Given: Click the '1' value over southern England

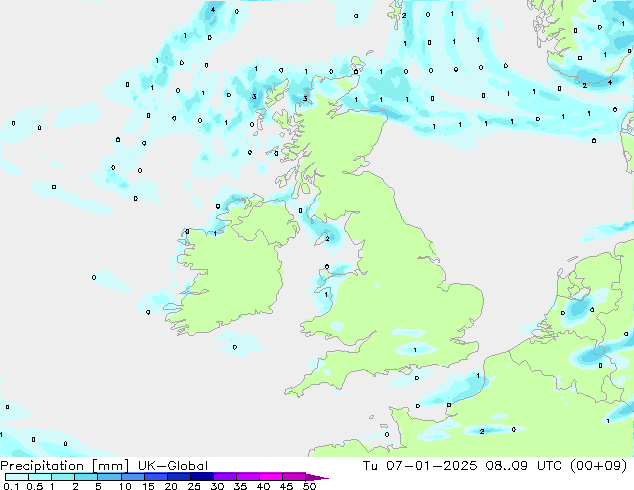Looking at the screenshot, I should [415, 350].
